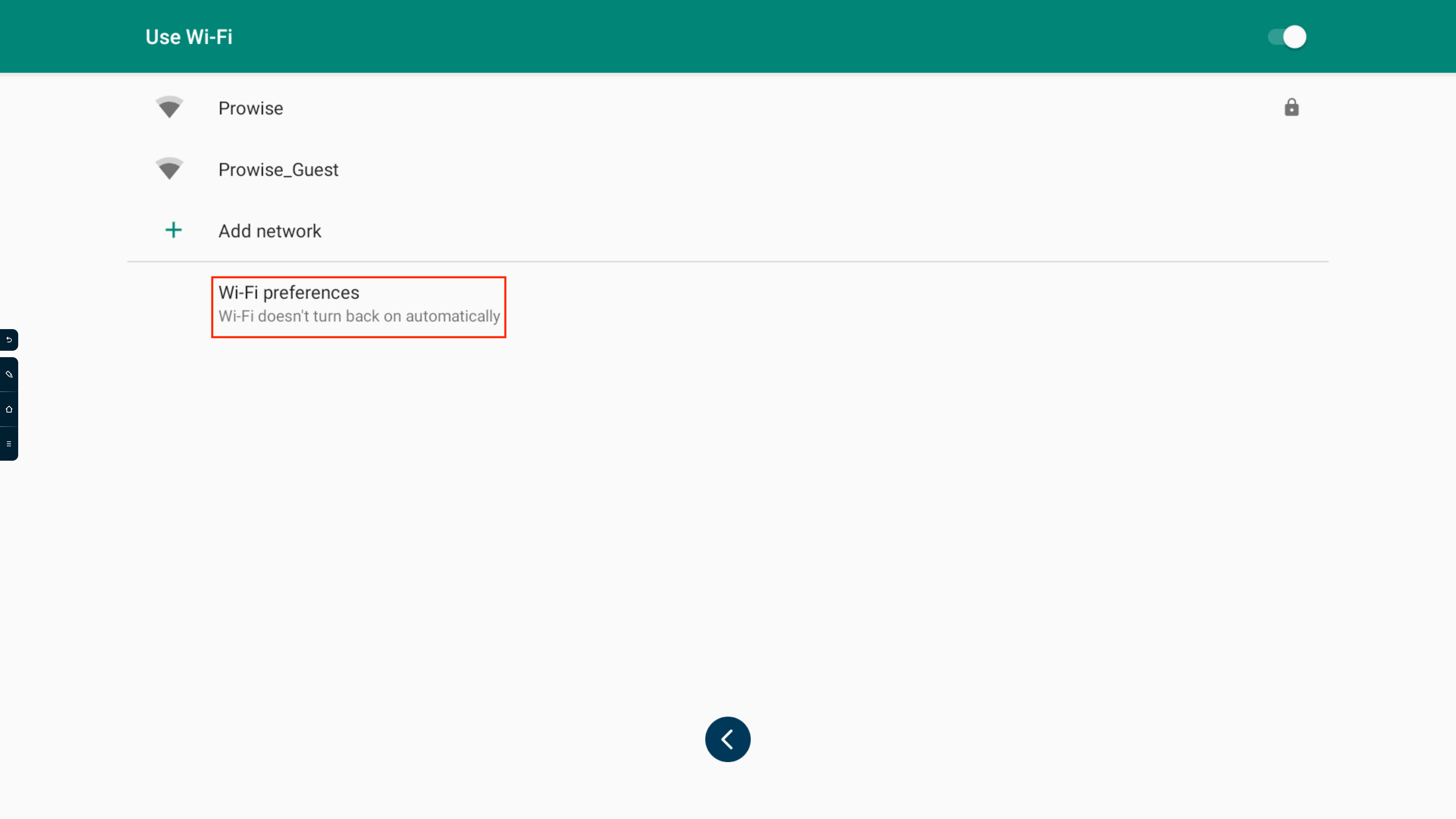Click the home icon in the sidebar

(x=8, y=409)
